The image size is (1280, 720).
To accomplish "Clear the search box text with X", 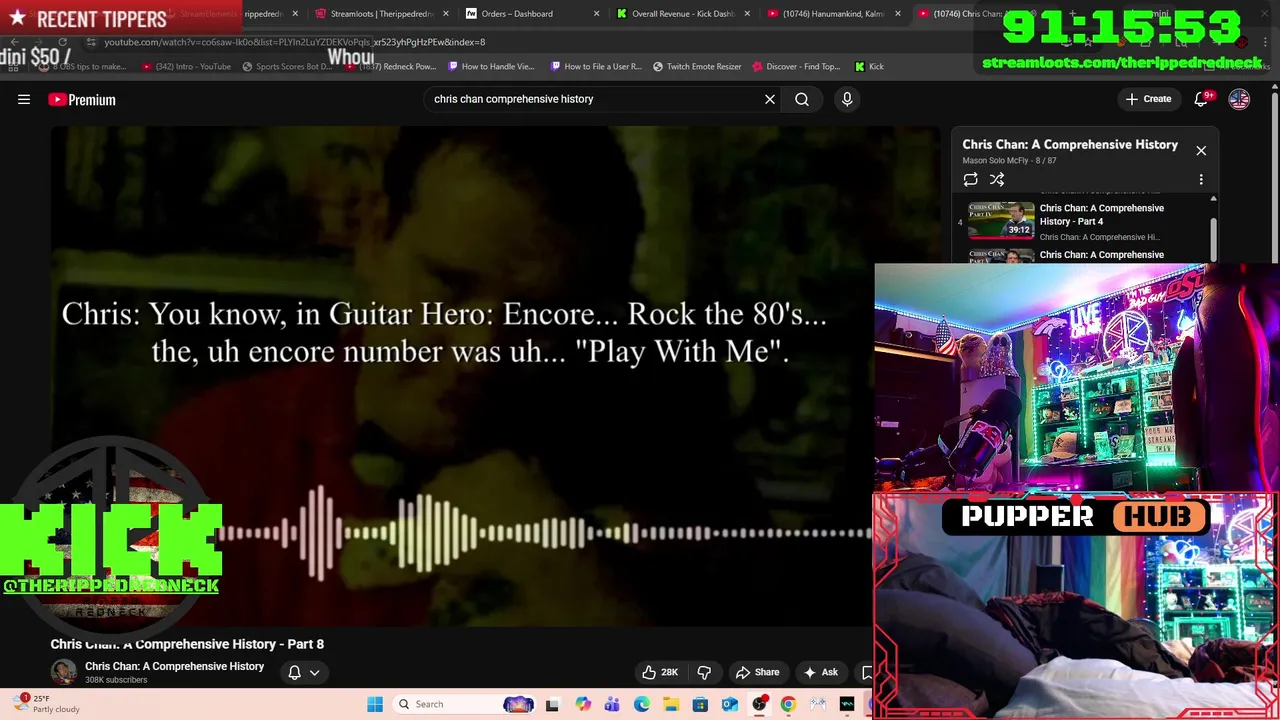I will (770, 99).
